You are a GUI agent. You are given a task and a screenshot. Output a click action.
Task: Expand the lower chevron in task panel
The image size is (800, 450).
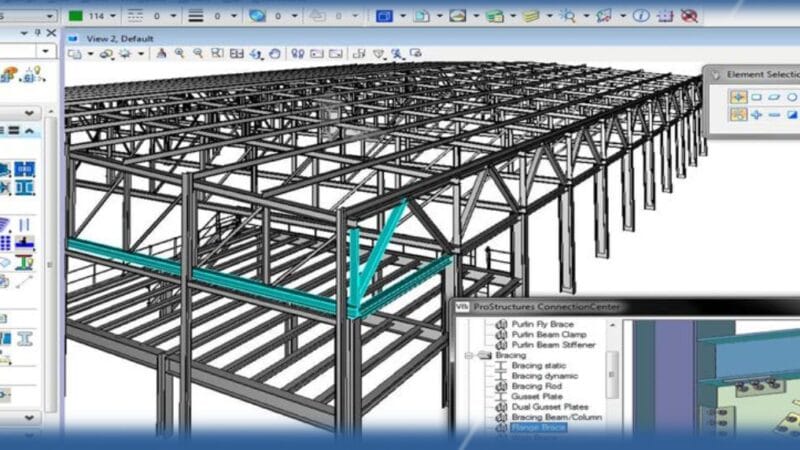29,417
